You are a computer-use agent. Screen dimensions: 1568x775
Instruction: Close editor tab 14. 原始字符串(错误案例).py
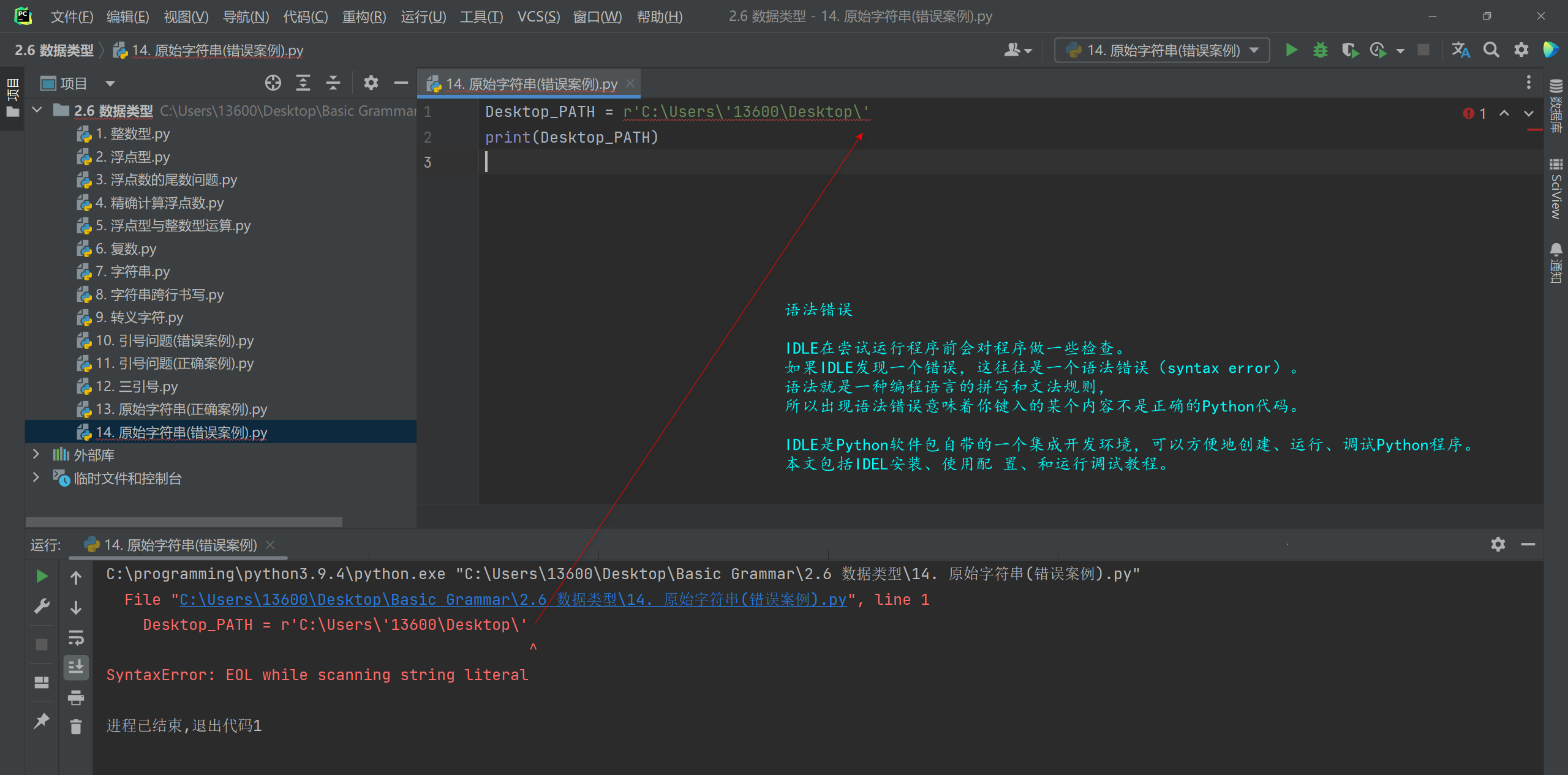[630, 83]
